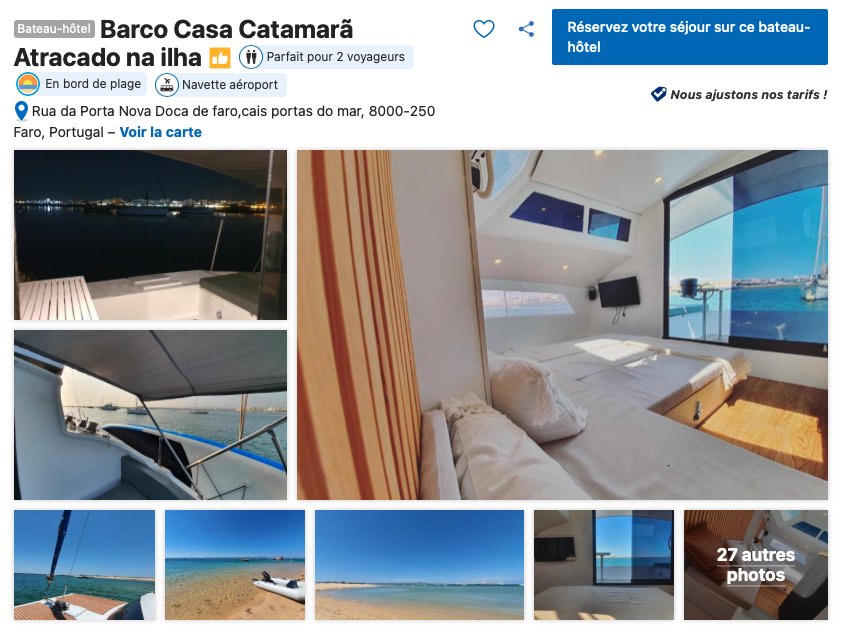Click the 'Bateau-hôtel' badge

coord(54,29)
